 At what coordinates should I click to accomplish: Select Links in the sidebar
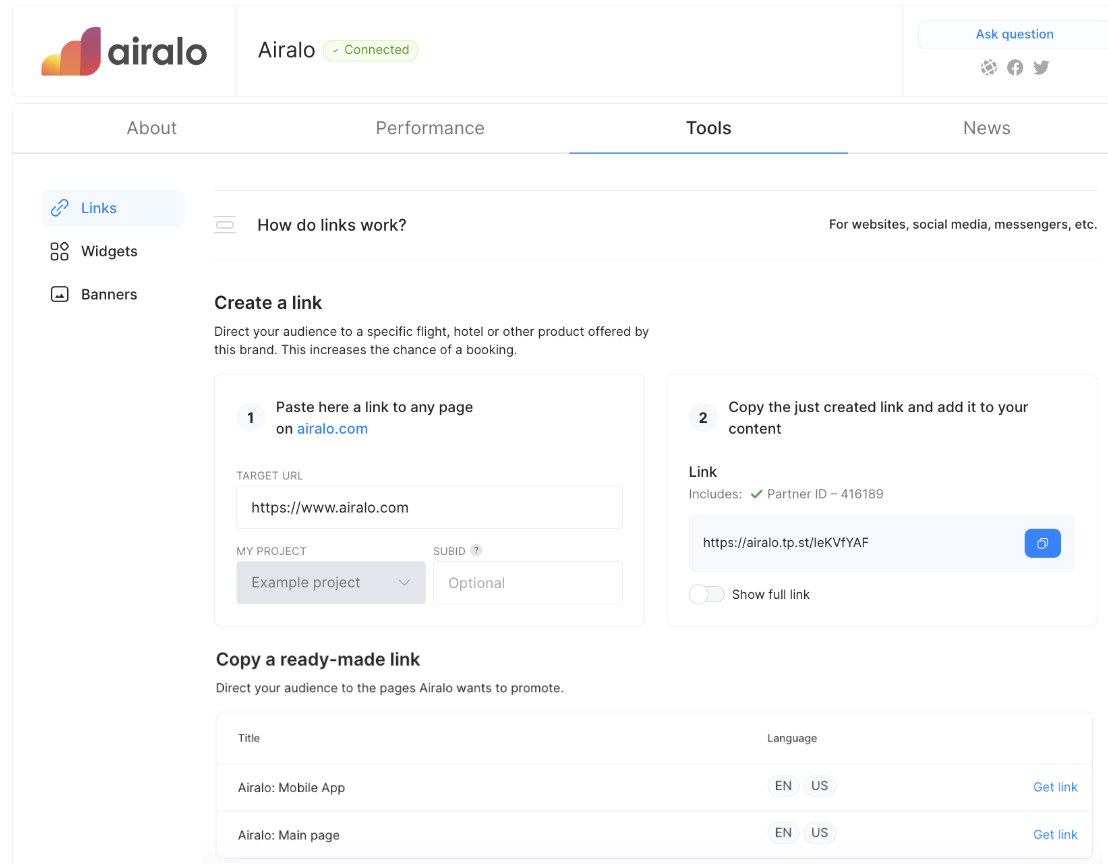click(113, 208)
